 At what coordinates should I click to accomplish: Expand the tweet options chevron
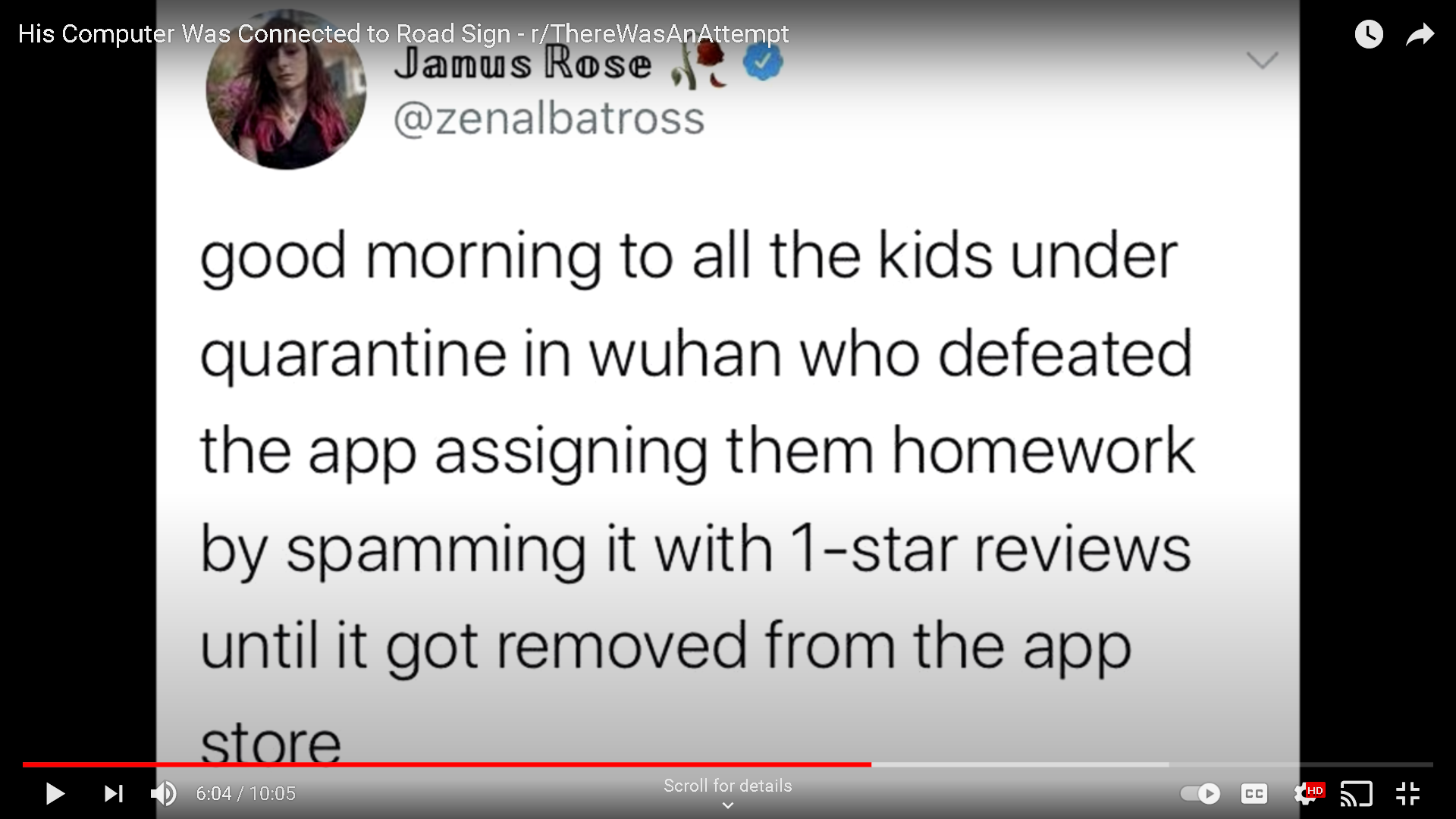pos(1263,60)
